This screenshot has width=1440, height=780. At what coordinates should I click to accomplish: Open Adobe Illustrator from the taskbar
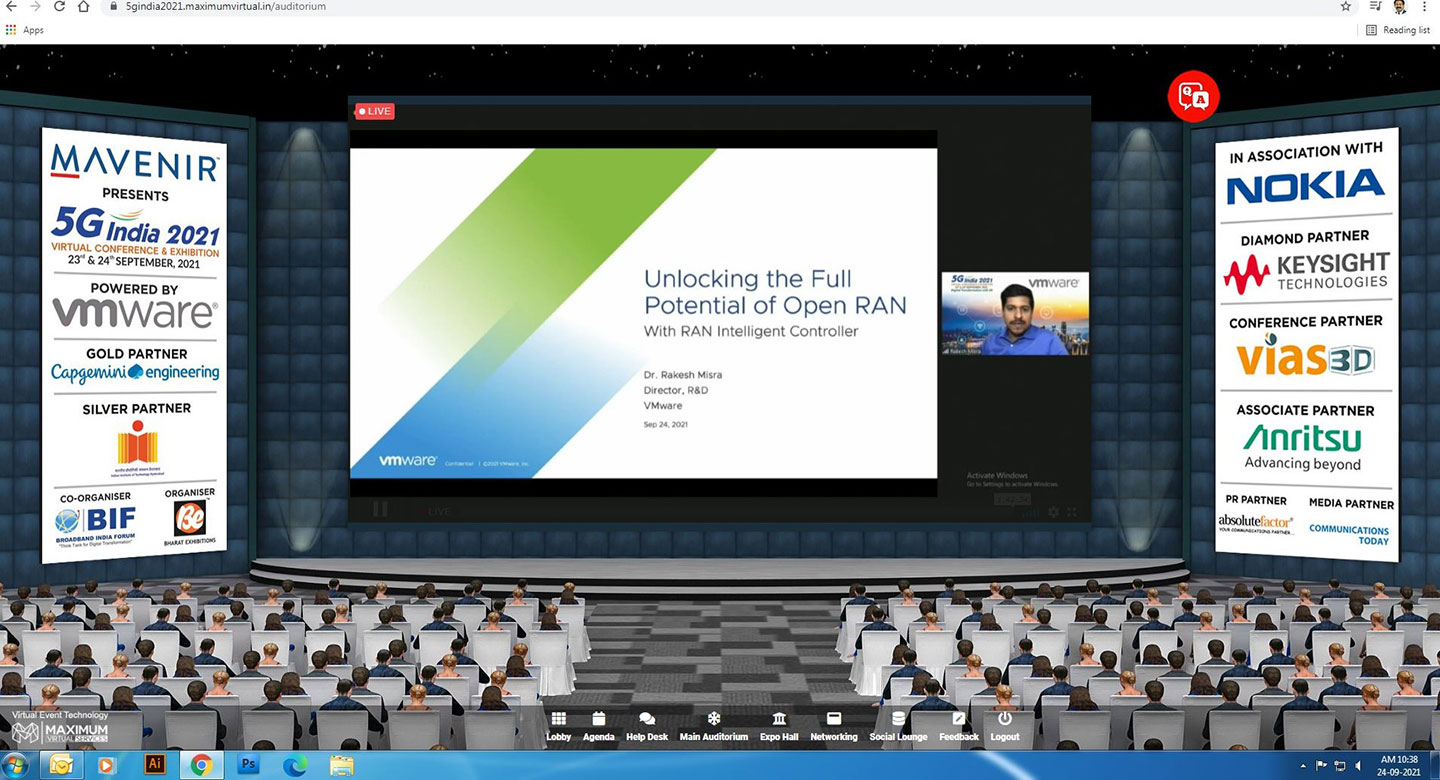[x=154, y=765]
